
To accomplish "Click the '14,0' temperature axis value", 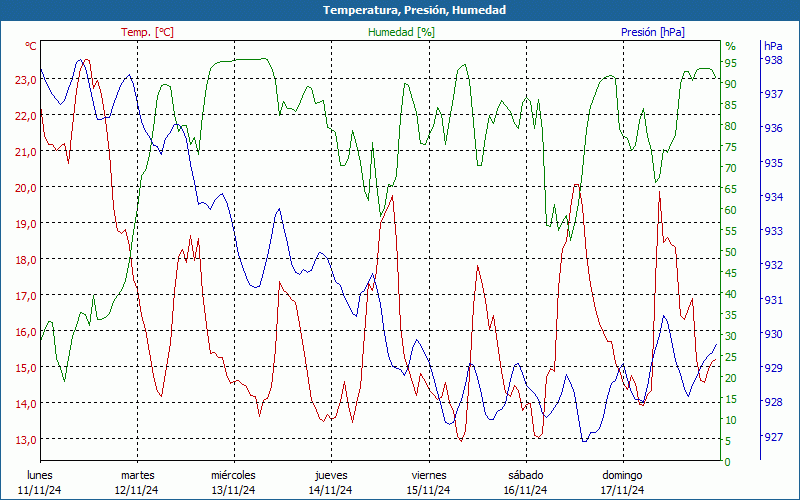I will pyautogui.click(x=27, y=404).
